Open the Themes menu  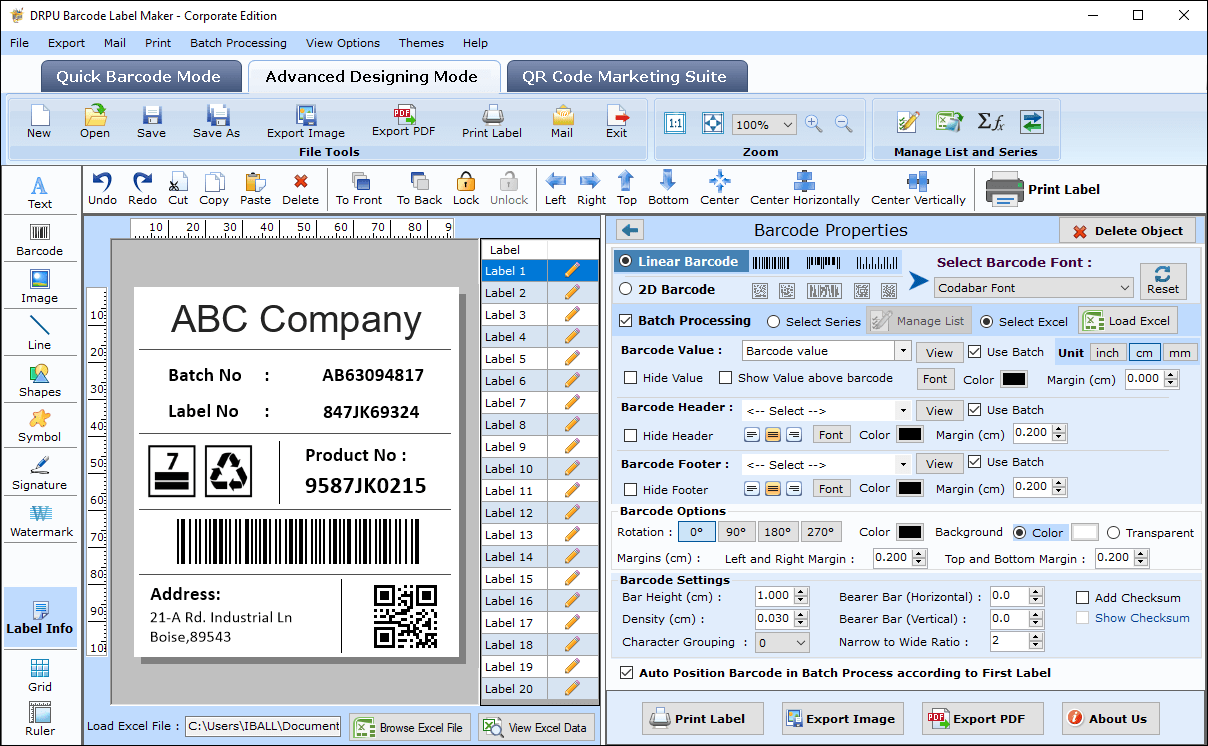click(421, 43)
